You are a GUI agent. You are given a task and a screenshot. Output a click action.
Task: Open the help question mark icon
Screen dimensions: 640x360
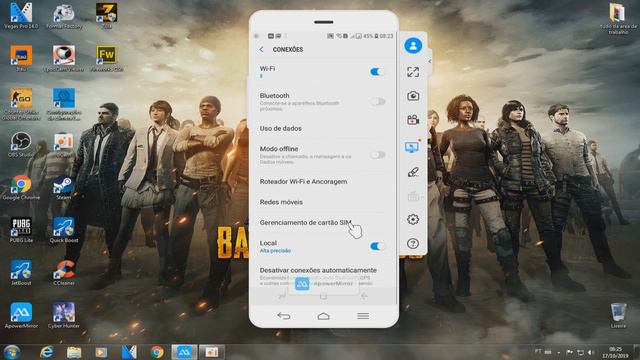(413, 244)
